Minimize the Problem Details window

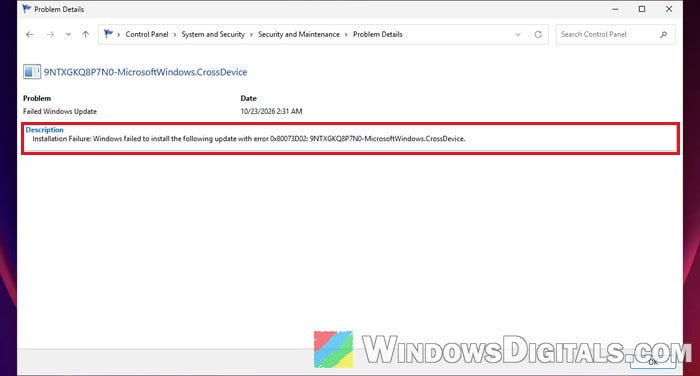(x=615, y=9)
